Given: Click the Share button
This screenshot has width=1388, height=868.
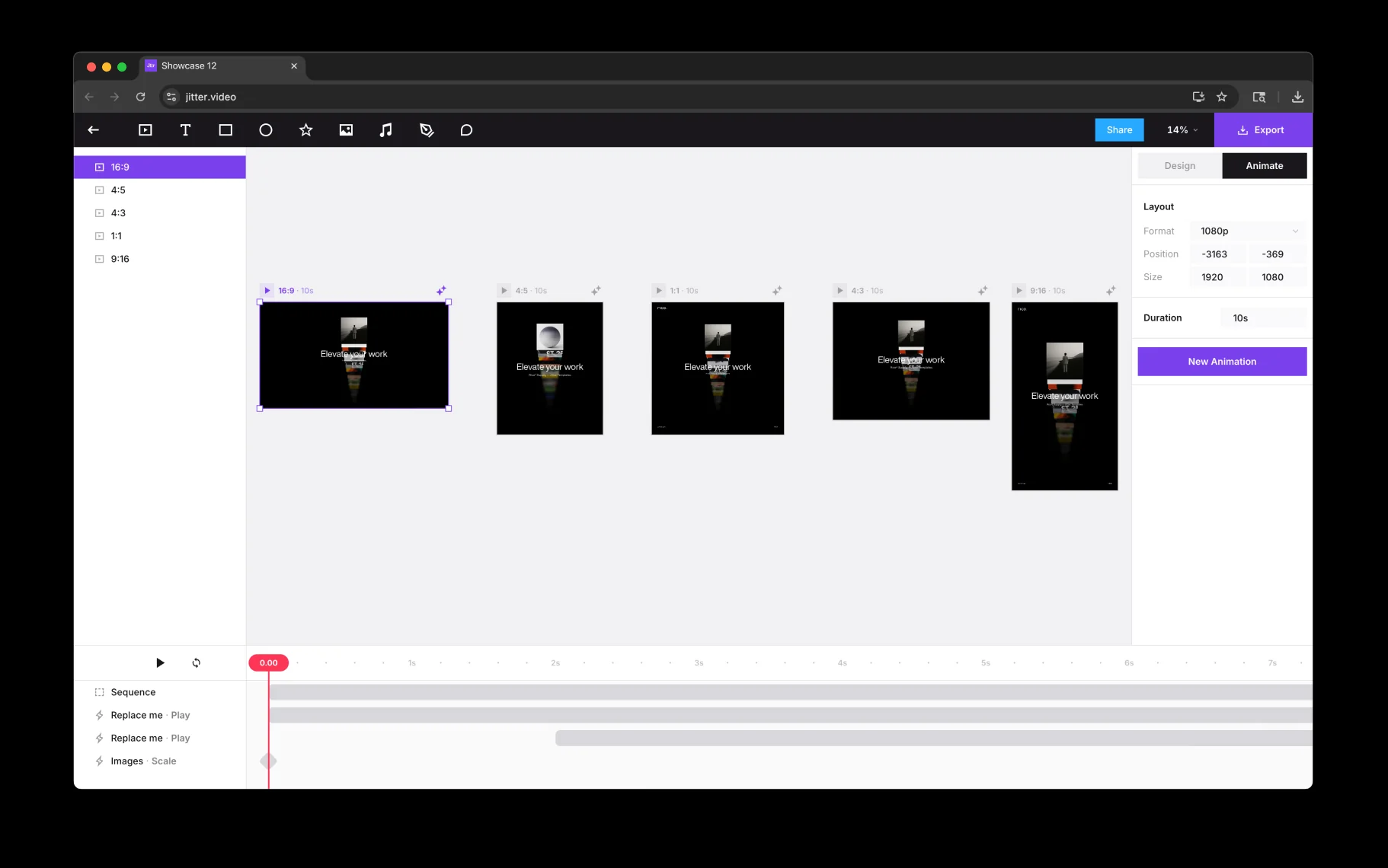Looking at the screenshot, I should tap(1119, 130).
